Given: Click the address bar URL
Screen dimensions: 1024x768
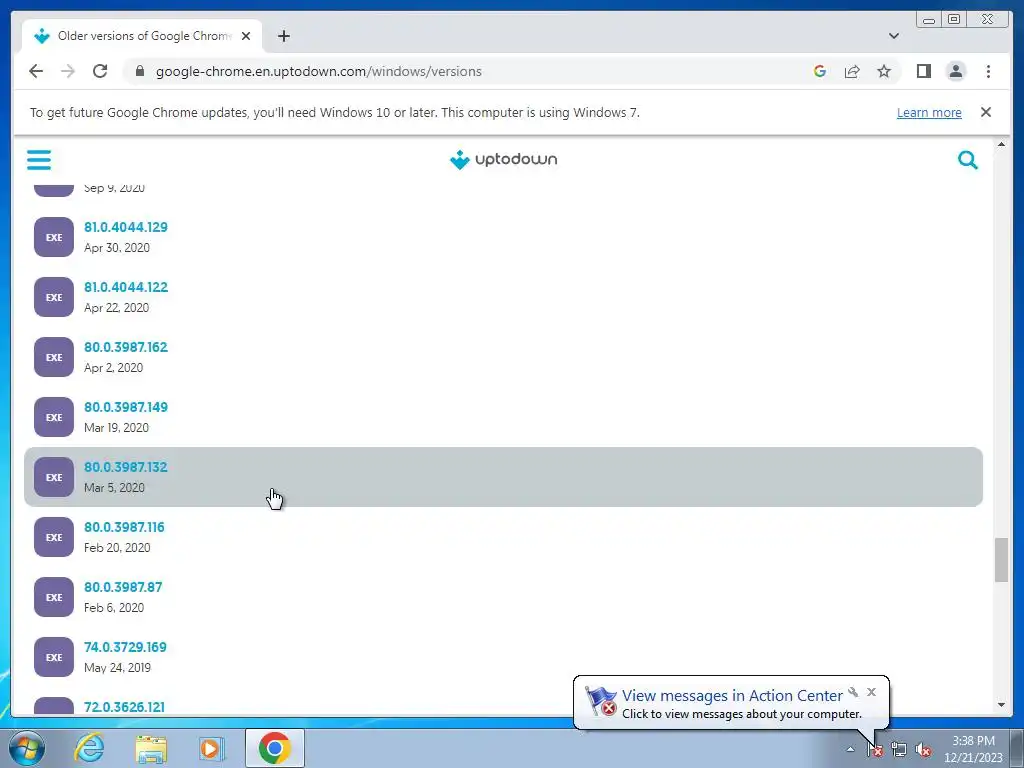Looking at the screenshot, I should tap(319, 71).
